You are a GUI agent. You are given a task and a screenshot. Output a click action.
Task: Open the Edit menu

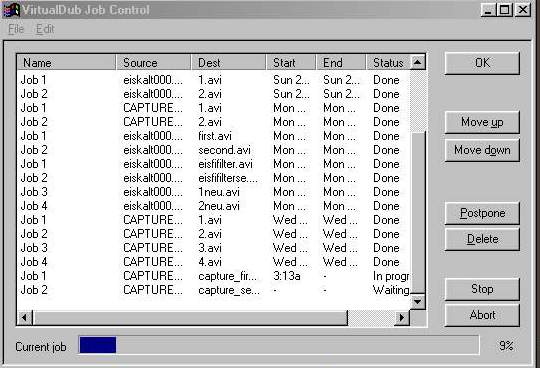point(45,29)
